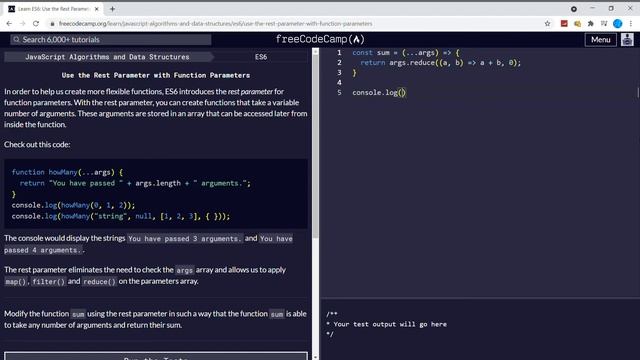The image size is (640, 360).
Task: Click the circular media control icon in title bar
Action: click(574, 9)
